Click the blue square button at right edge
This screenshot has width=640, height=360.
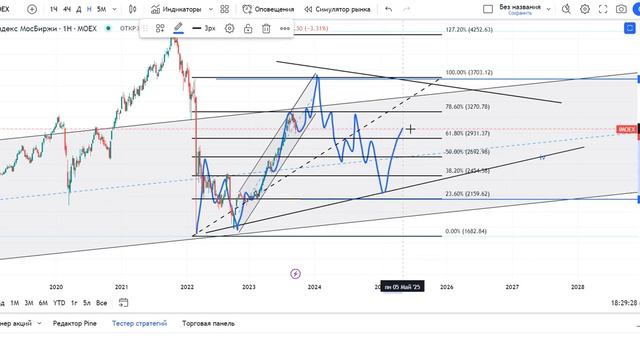(x=630, y=28)
